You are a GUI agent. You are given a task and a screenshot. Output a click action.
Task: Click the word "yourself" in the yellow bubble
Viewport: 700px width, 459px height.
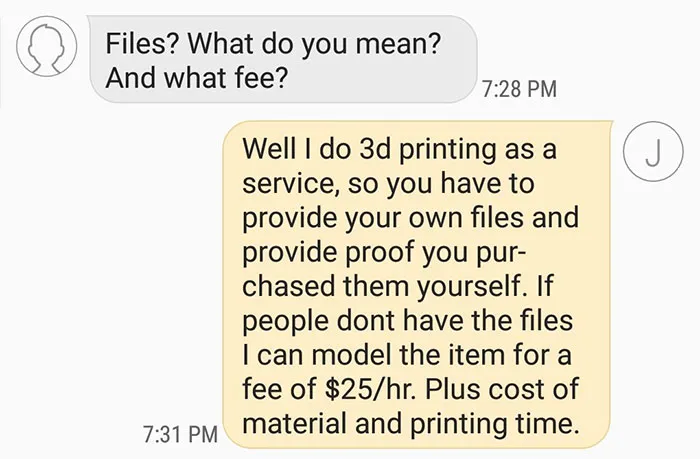click(468, 286)
